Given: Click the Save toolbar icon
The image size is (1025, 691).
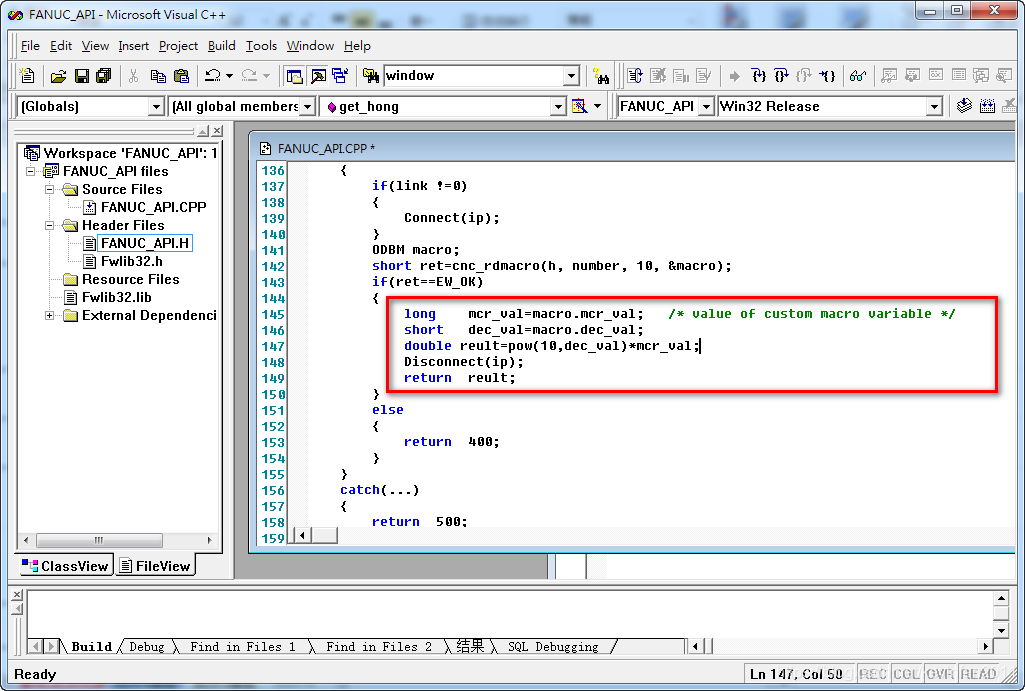Looking at the screenshot, I should pos(82,76).
